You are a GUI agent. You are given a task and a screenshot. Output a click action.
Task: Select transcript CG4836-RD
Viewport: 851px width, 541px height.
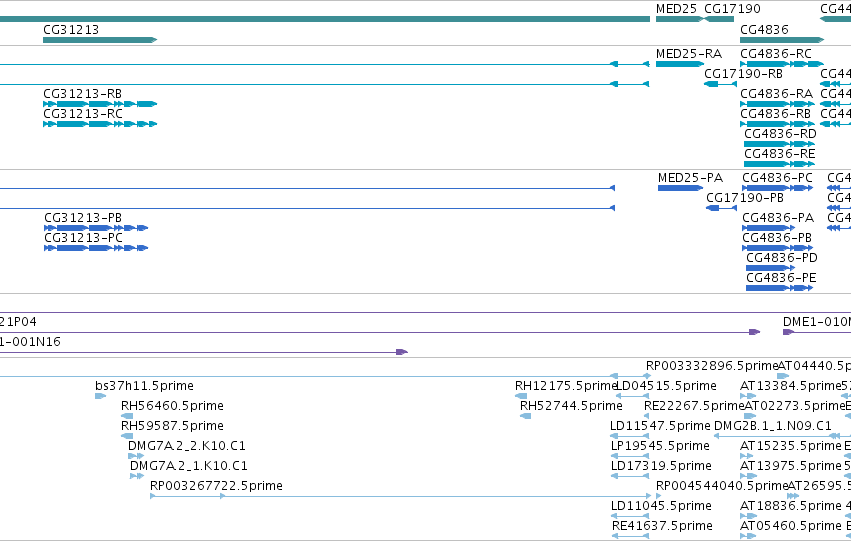tap(779, 144)
